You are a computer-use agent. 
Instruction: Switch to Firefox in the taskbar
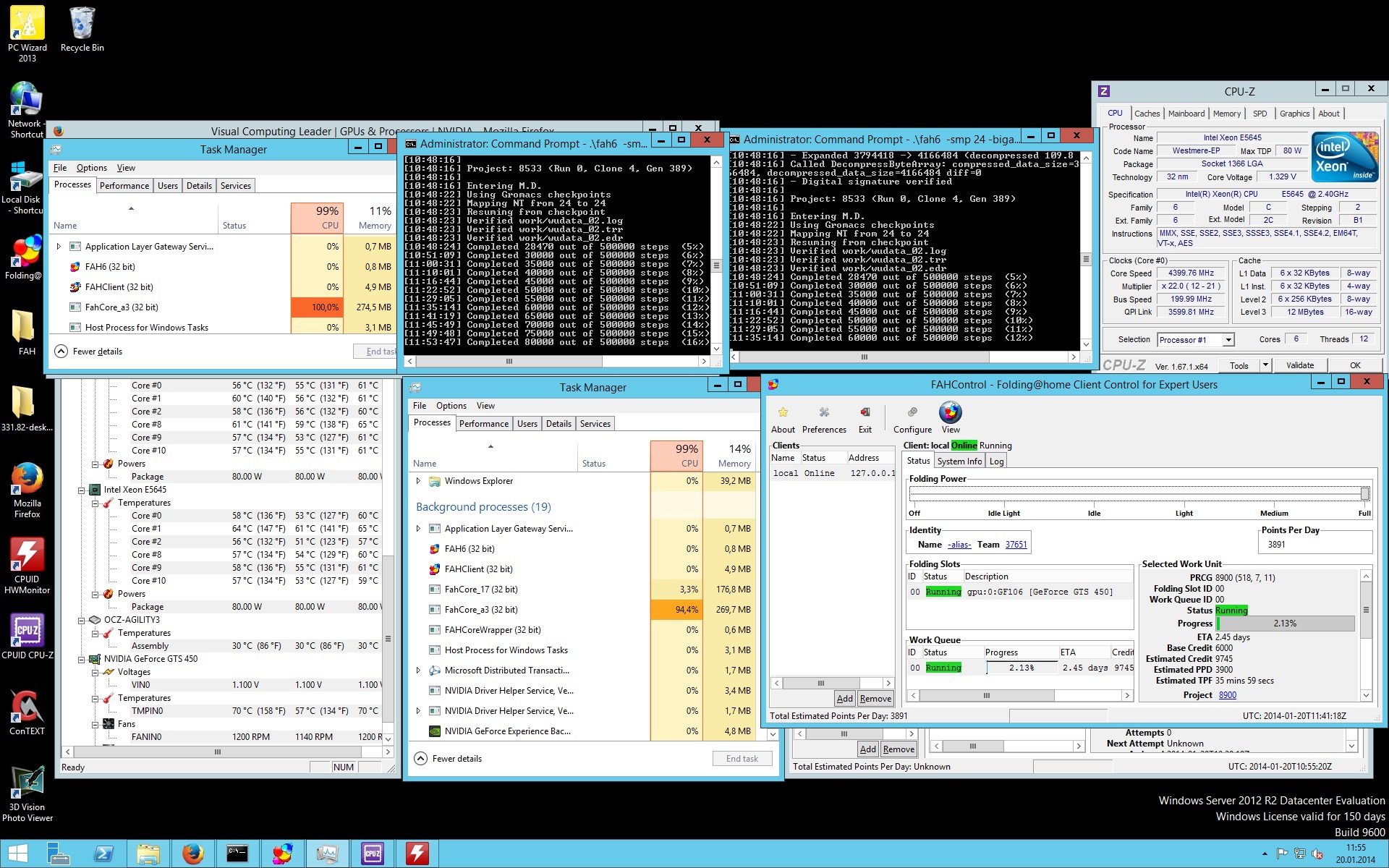point(193,854)
